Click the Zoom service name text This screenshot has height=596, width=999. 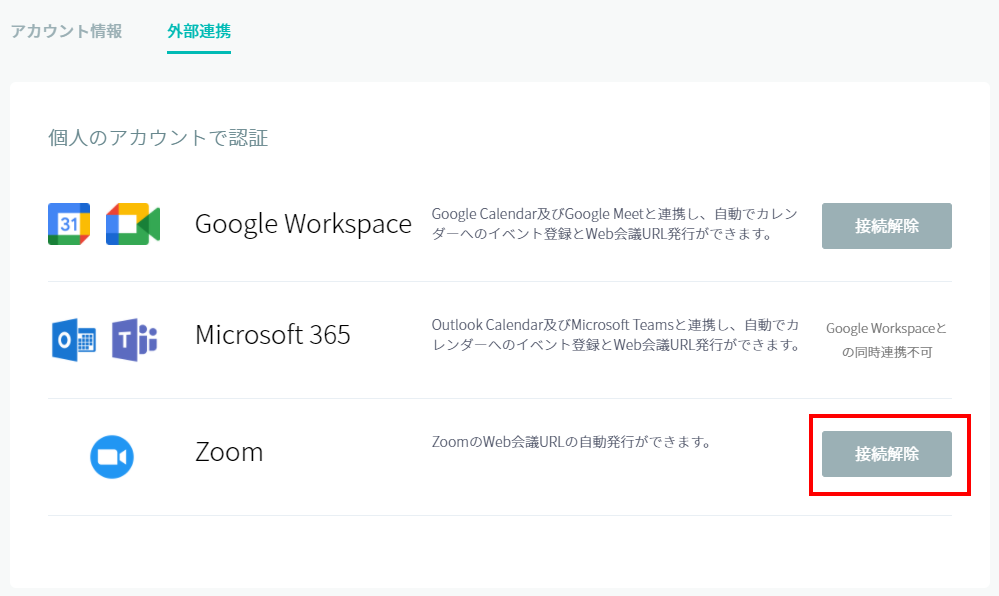coord(229,452)
